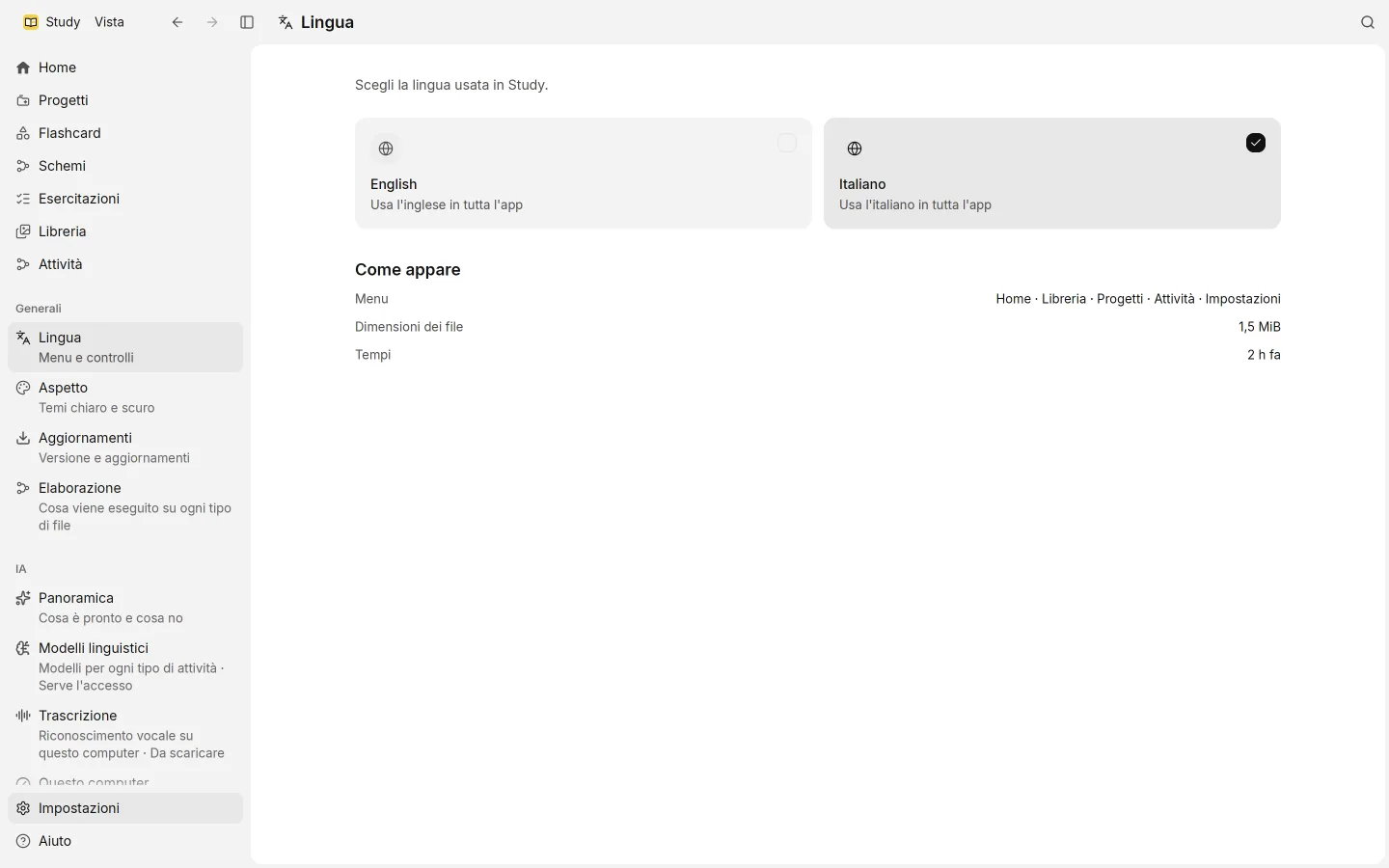
Task: Open Aiuto help entry
Action: (125, 841)
